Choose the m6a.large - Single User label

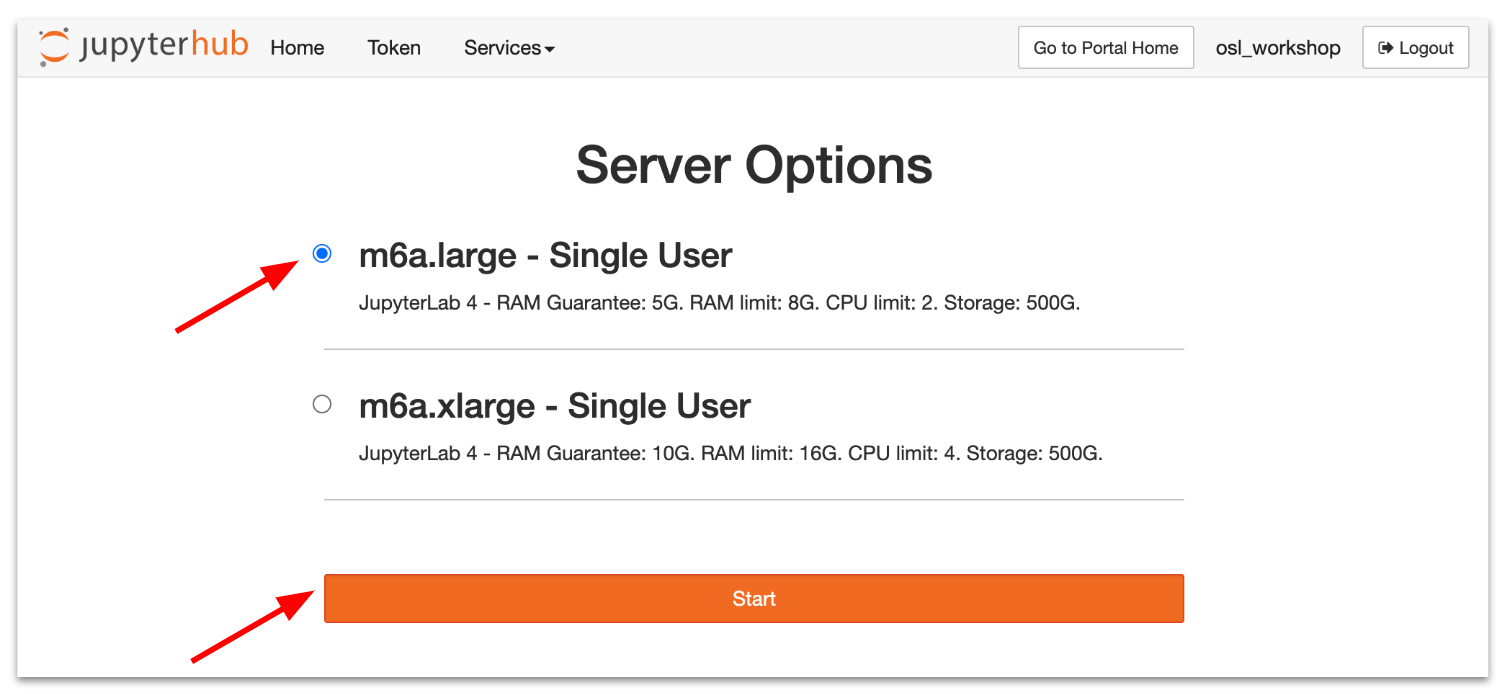(x=545, y=256)
